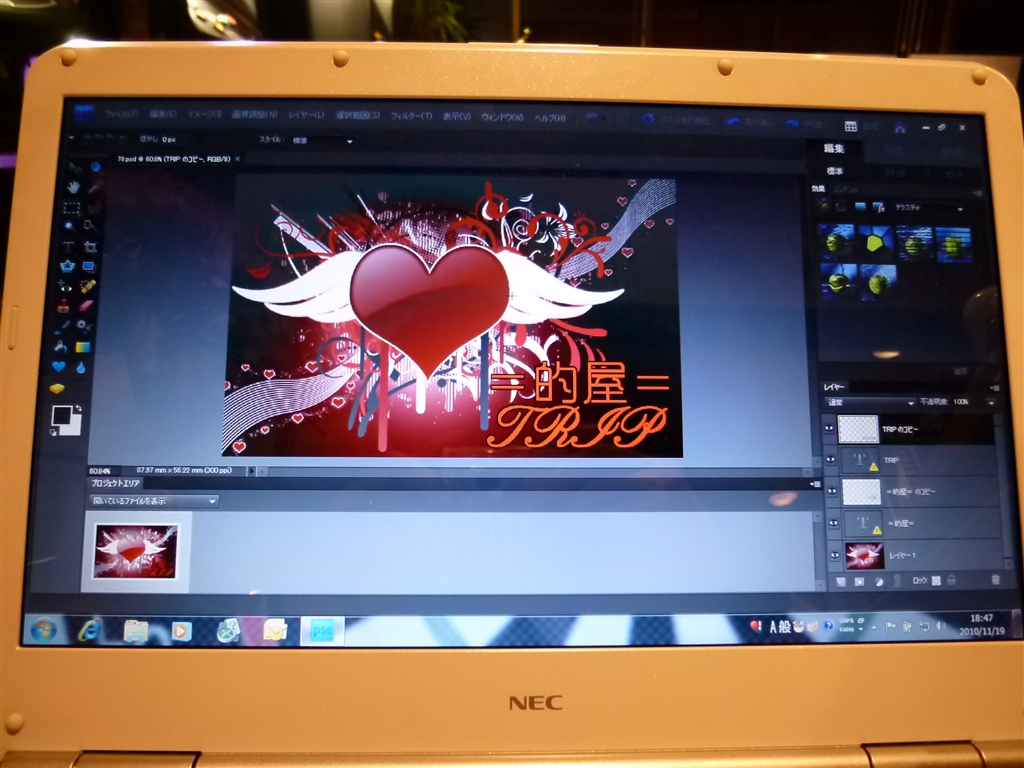Create adjustment layer half-circle icon
Screen dimensions: 1024x768
pos(878,581)
